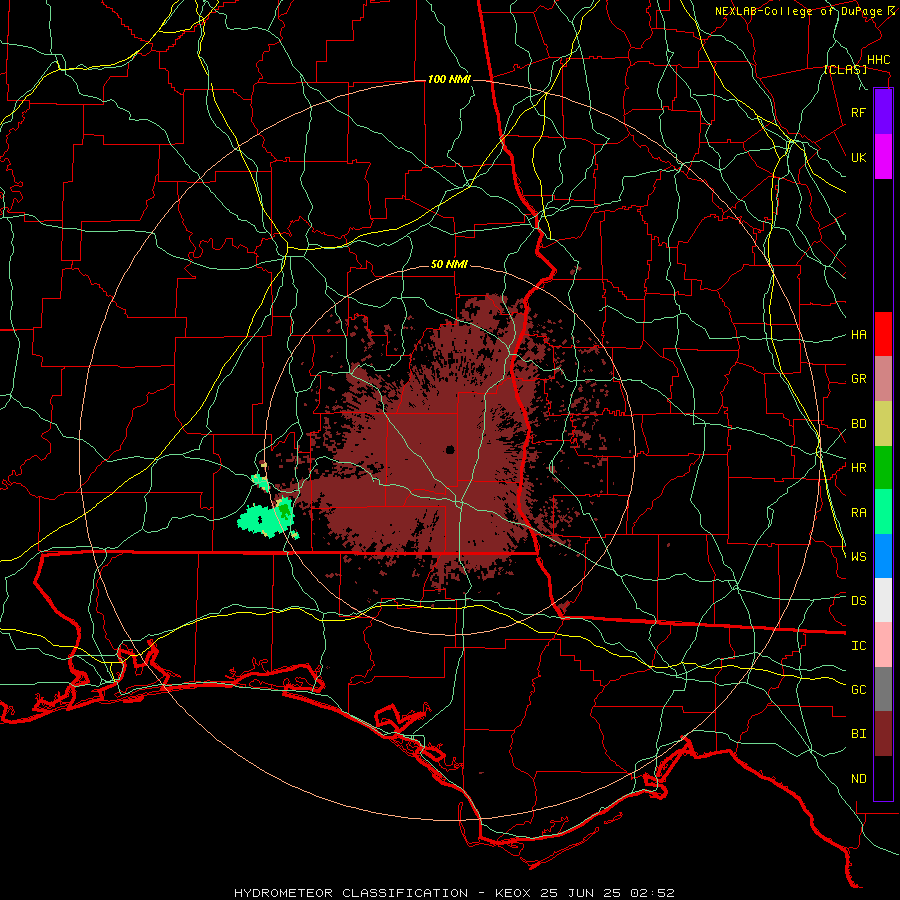Image resolution: width=900 pixels, height=900 pixels.
Task: Click the black radar site dot
Action: (450, 449)
